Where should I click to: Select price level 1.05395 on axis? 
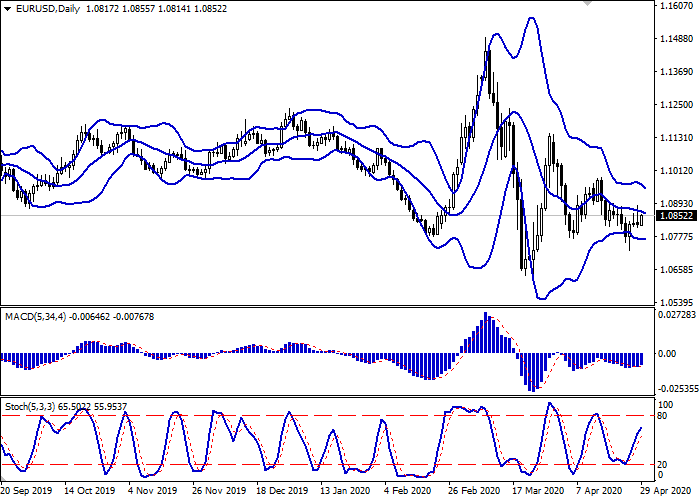(x=677, y=303)
